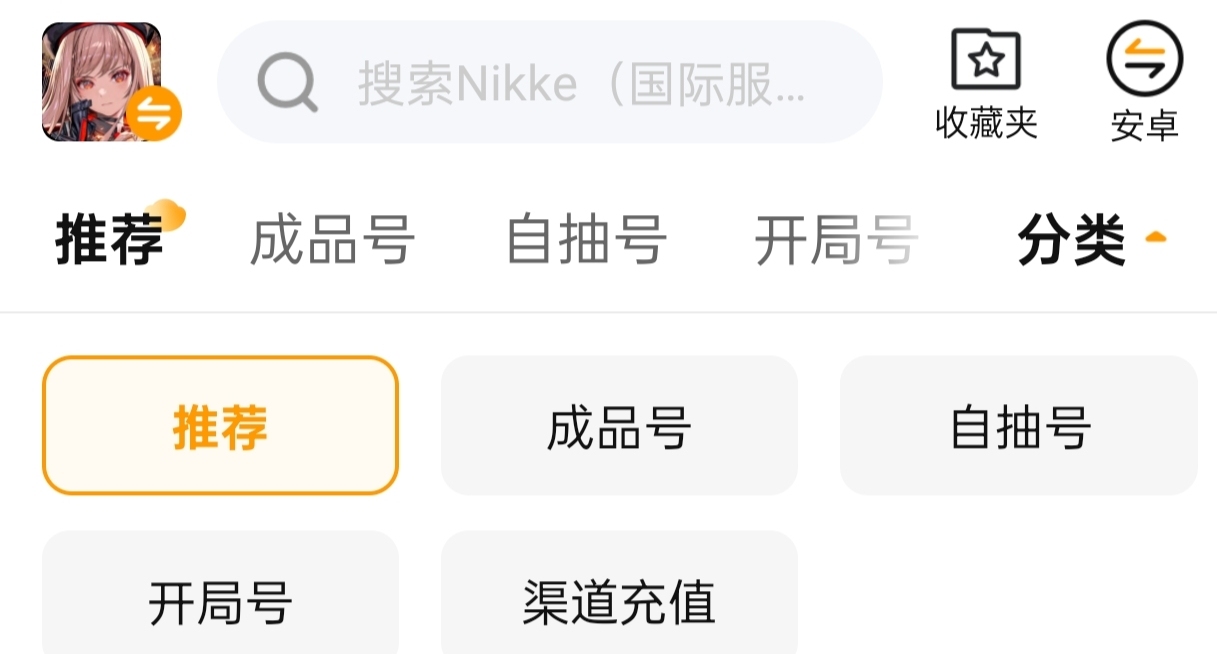Focus the 搜索Nikke search field
Viewport: 1217px width, 654px height.
coord(580,83)
